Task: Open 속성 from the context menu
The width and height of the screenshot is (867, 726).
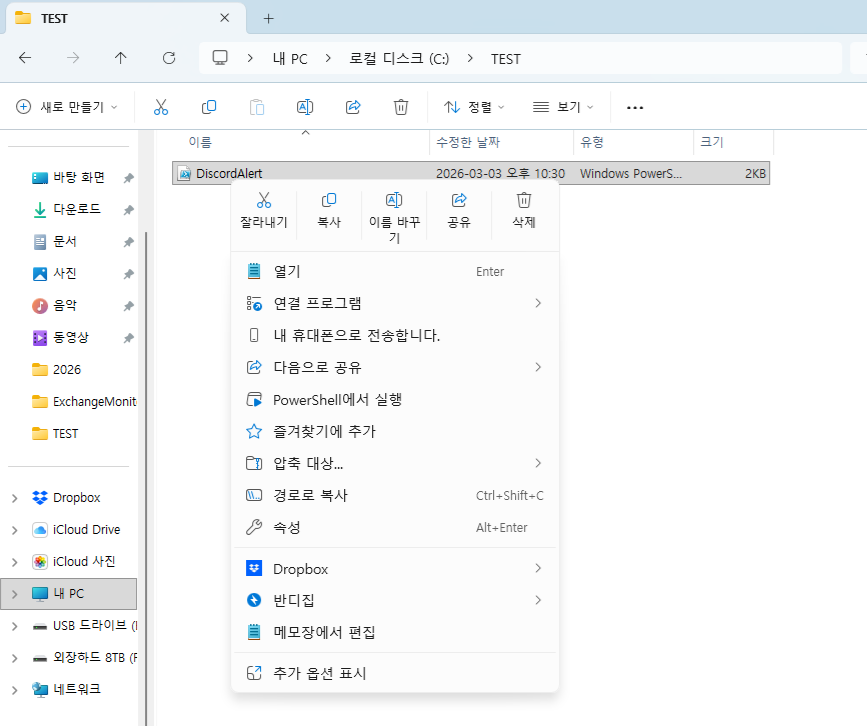Action: 287,527
